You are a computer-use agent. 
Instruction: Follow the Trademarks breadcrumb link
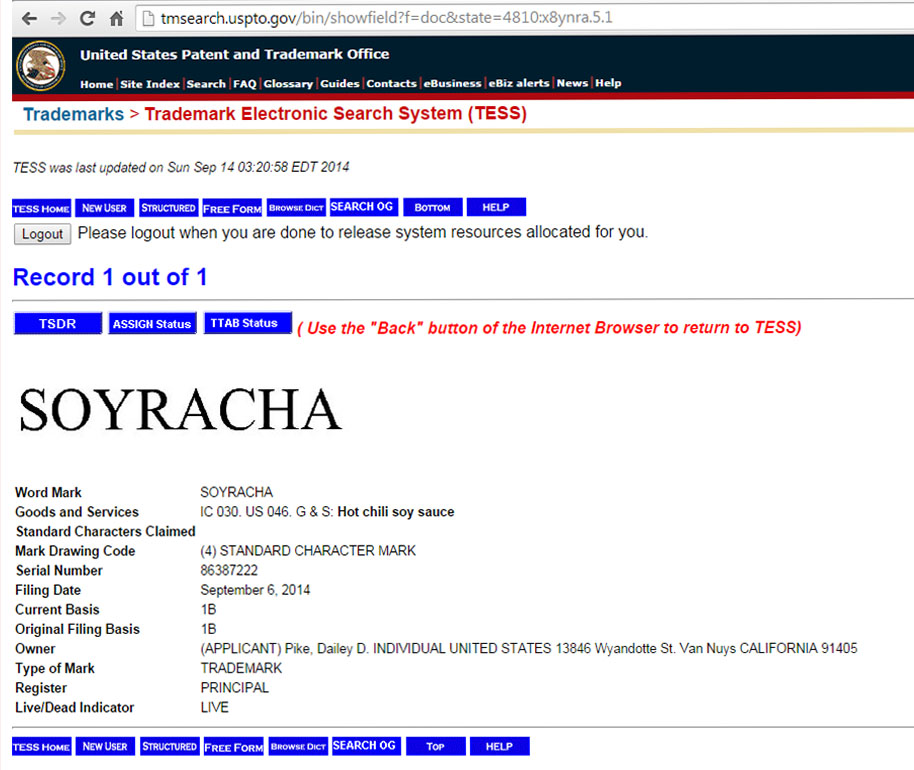coord(73,114)
